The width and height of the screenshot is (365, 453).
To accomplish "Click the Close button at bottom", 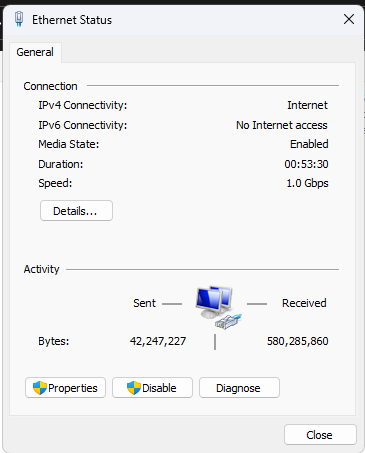I will [320, 435].
